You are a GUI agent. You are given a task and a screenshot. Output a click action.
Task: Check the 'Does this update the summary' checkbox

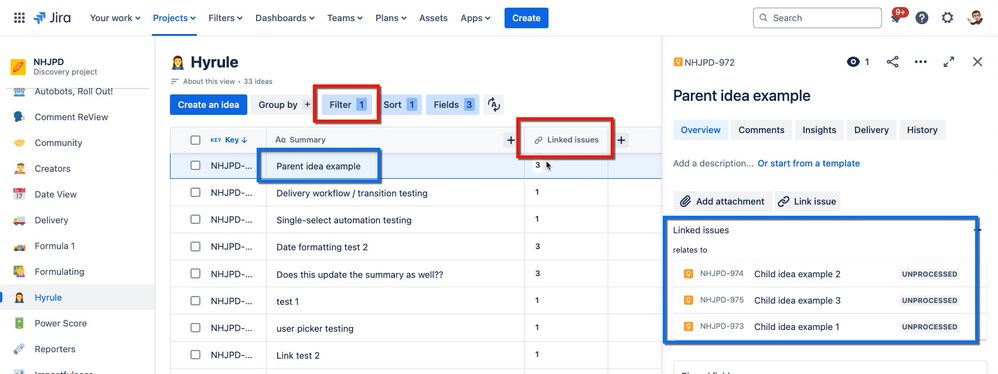[x=195, y=274]
